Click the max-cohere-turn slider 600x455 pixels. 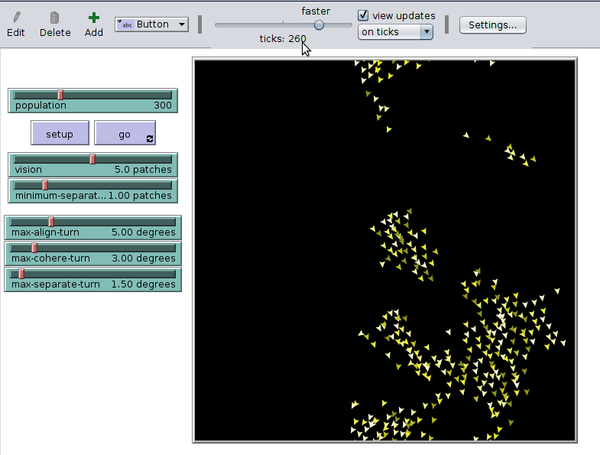[x=92, y=253]
